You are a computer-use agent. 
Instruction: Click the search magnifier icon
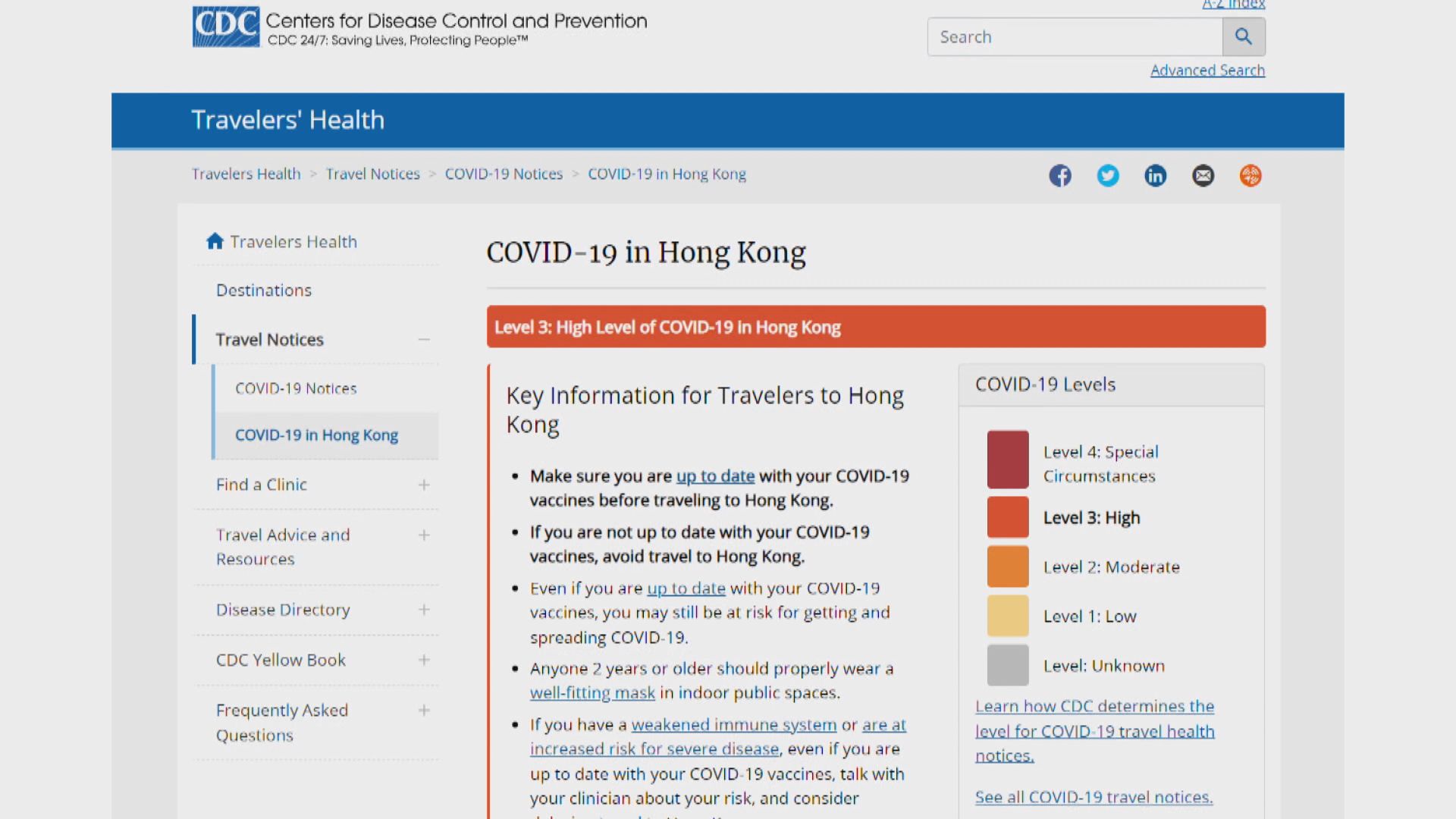[x=1244, y=36]
